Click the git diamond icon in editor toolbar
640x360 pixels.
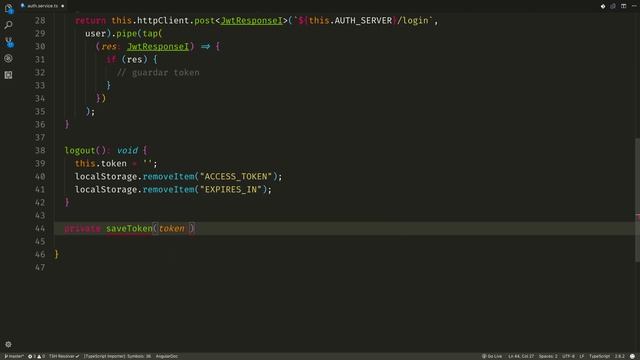tap(602, 6)
